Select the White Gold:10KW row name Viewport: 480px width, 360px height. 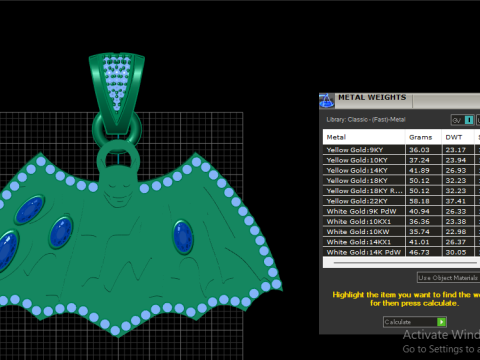tap(358, 232)
